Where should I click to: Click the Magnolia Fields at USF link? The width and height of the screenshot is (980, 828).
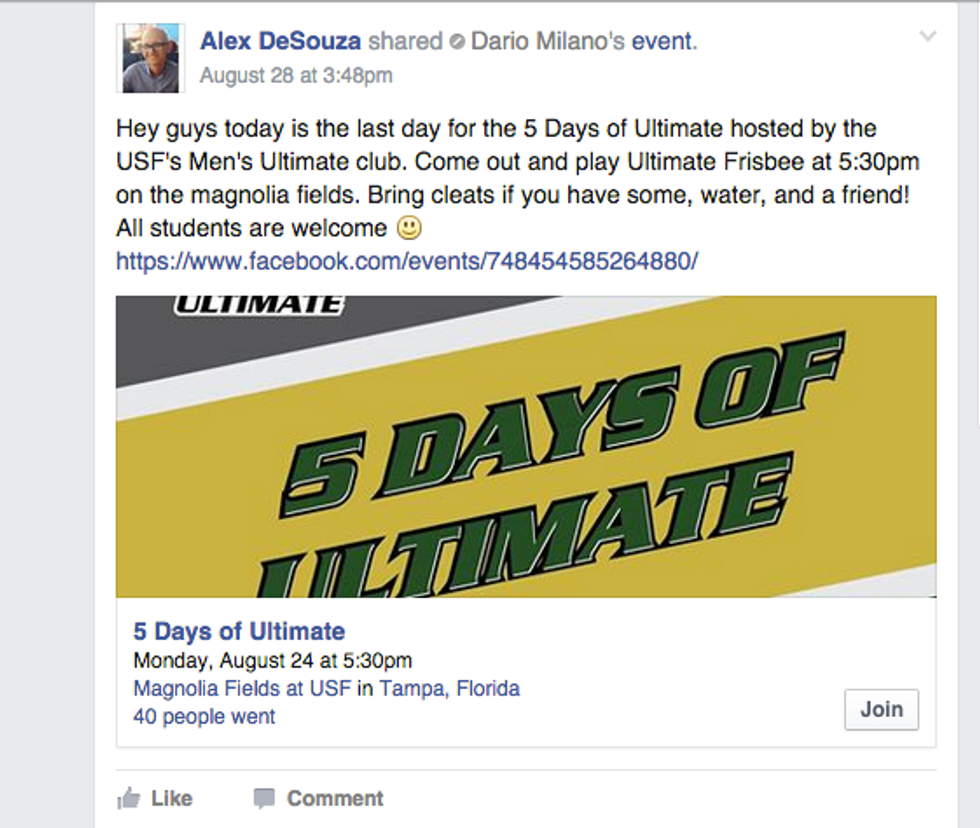242,689
